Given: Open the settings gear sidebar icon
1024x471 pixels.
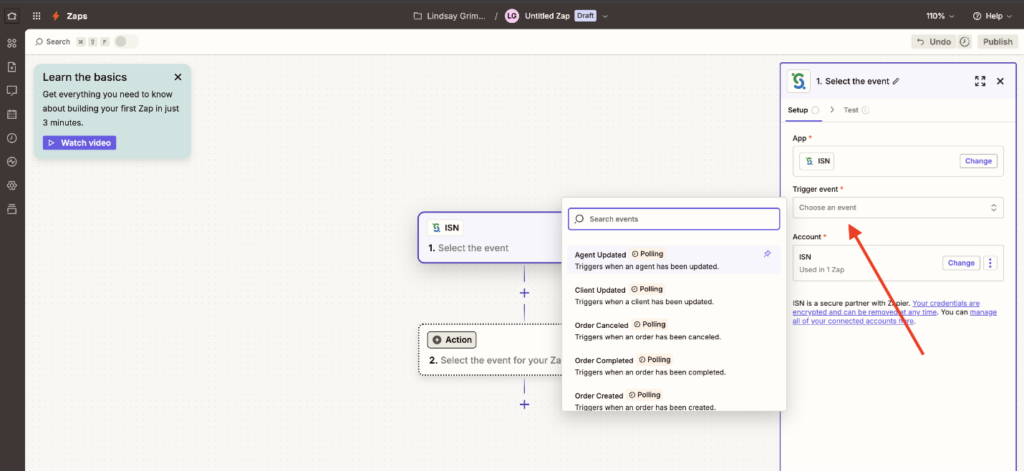Looking at the screenshot, I should click(x=12, y=186).
